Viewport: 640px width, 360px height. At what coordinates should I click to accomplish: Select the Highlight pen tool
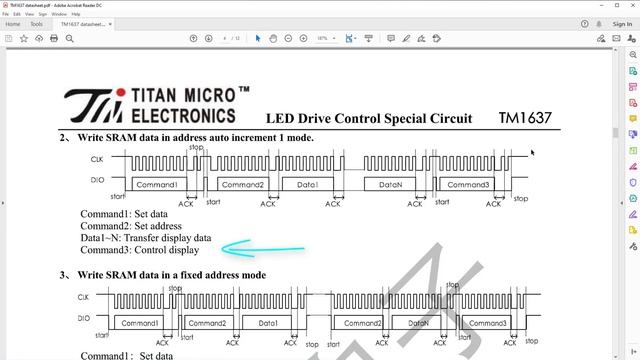406,38
